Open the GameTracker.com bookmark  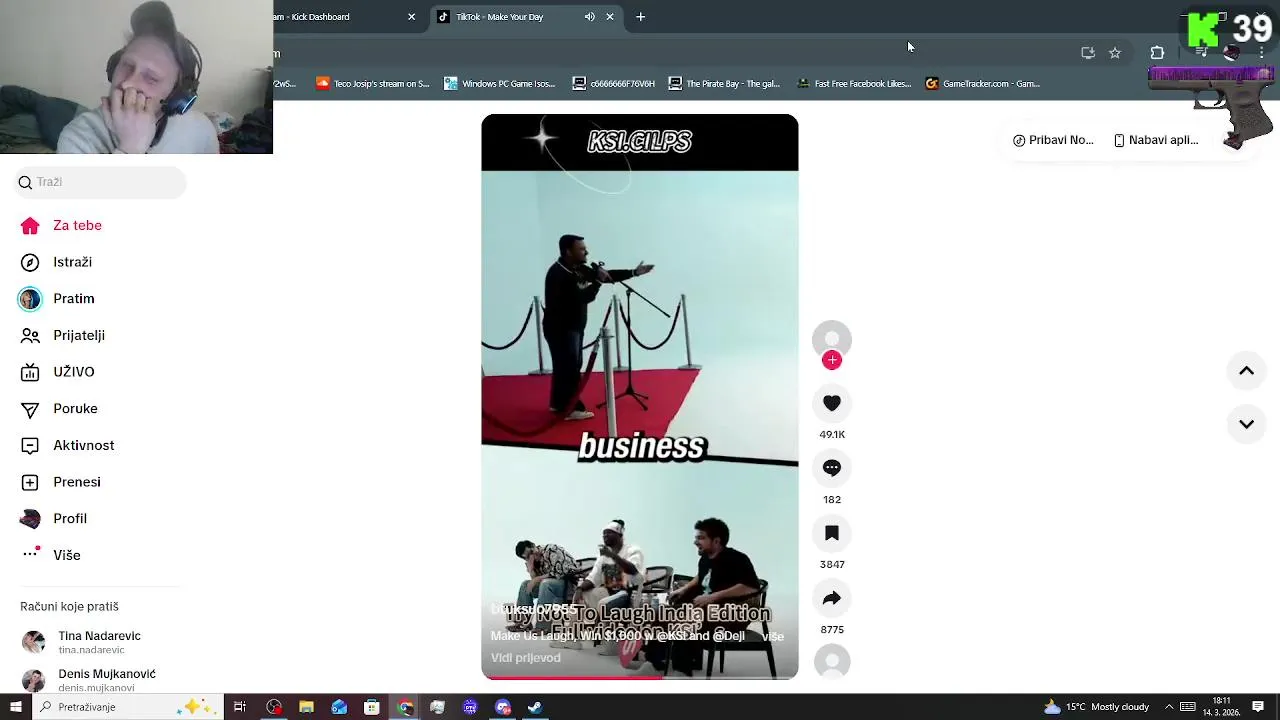pyautogui.click(x=983, y=84)
